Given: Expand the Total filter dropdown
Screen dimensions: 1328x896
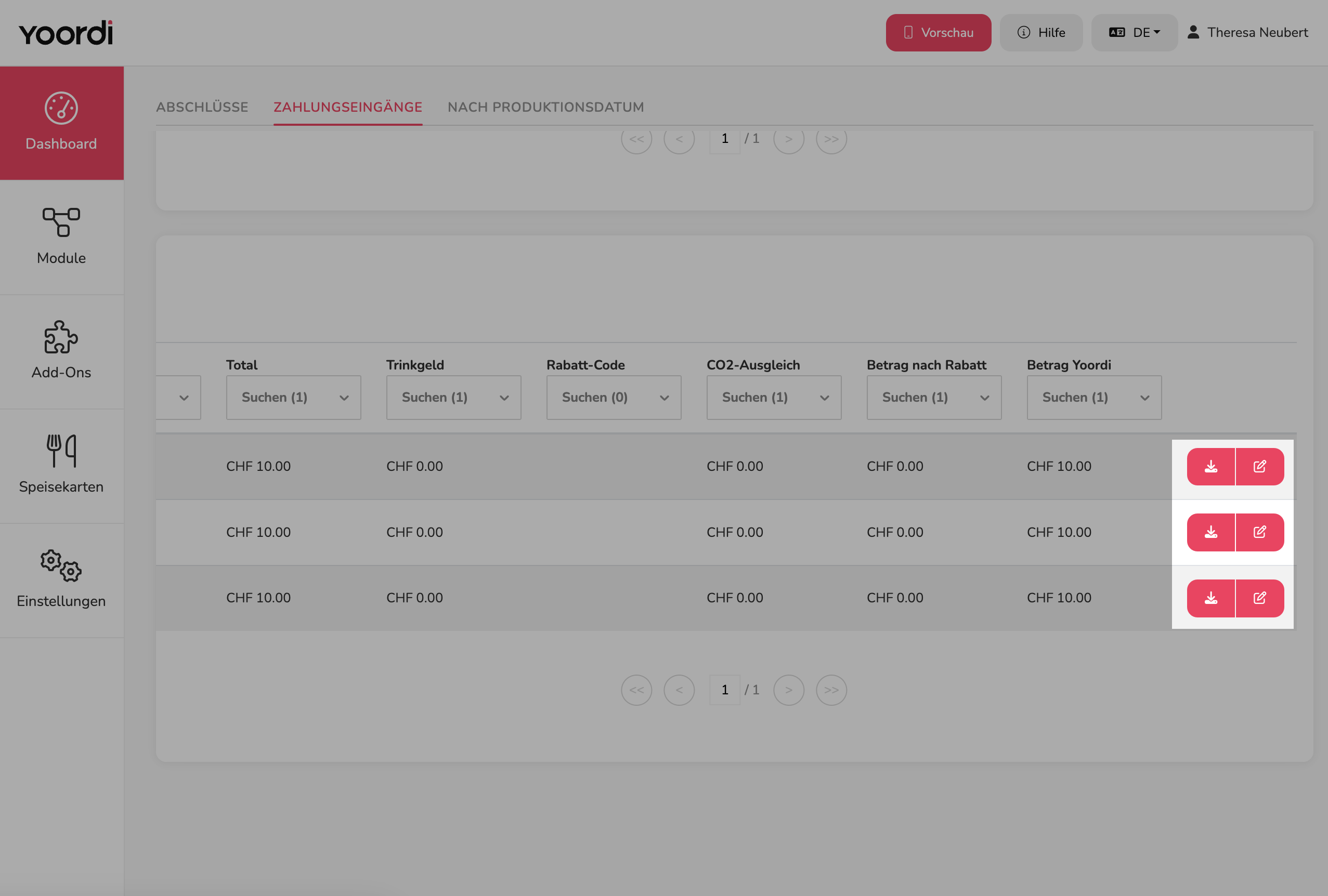Looking at the screenshot, I should [x=293, y=398].
